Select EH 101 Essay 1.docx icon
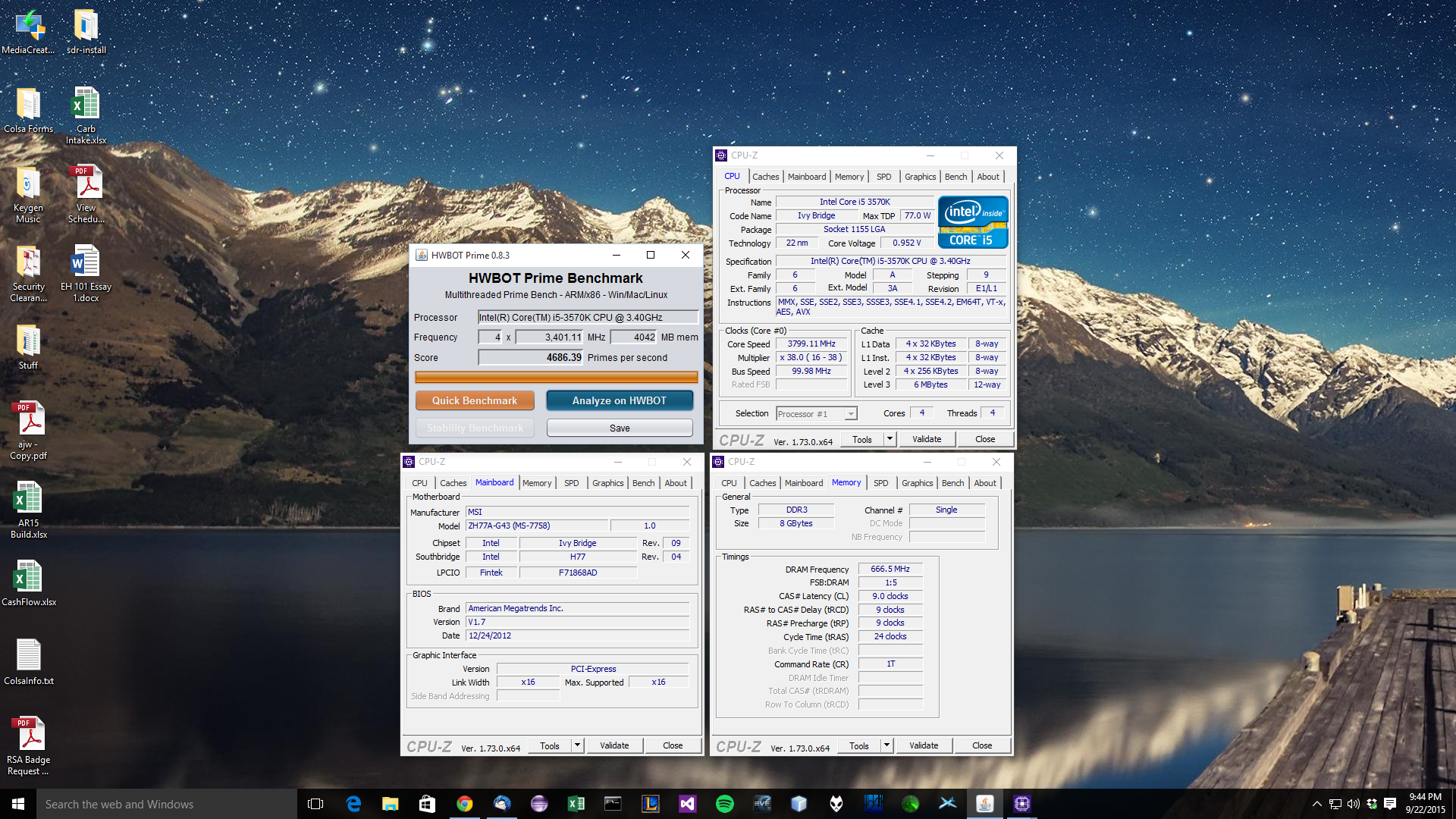Viewport: 1456px width, 819px height. click(86, 274)
